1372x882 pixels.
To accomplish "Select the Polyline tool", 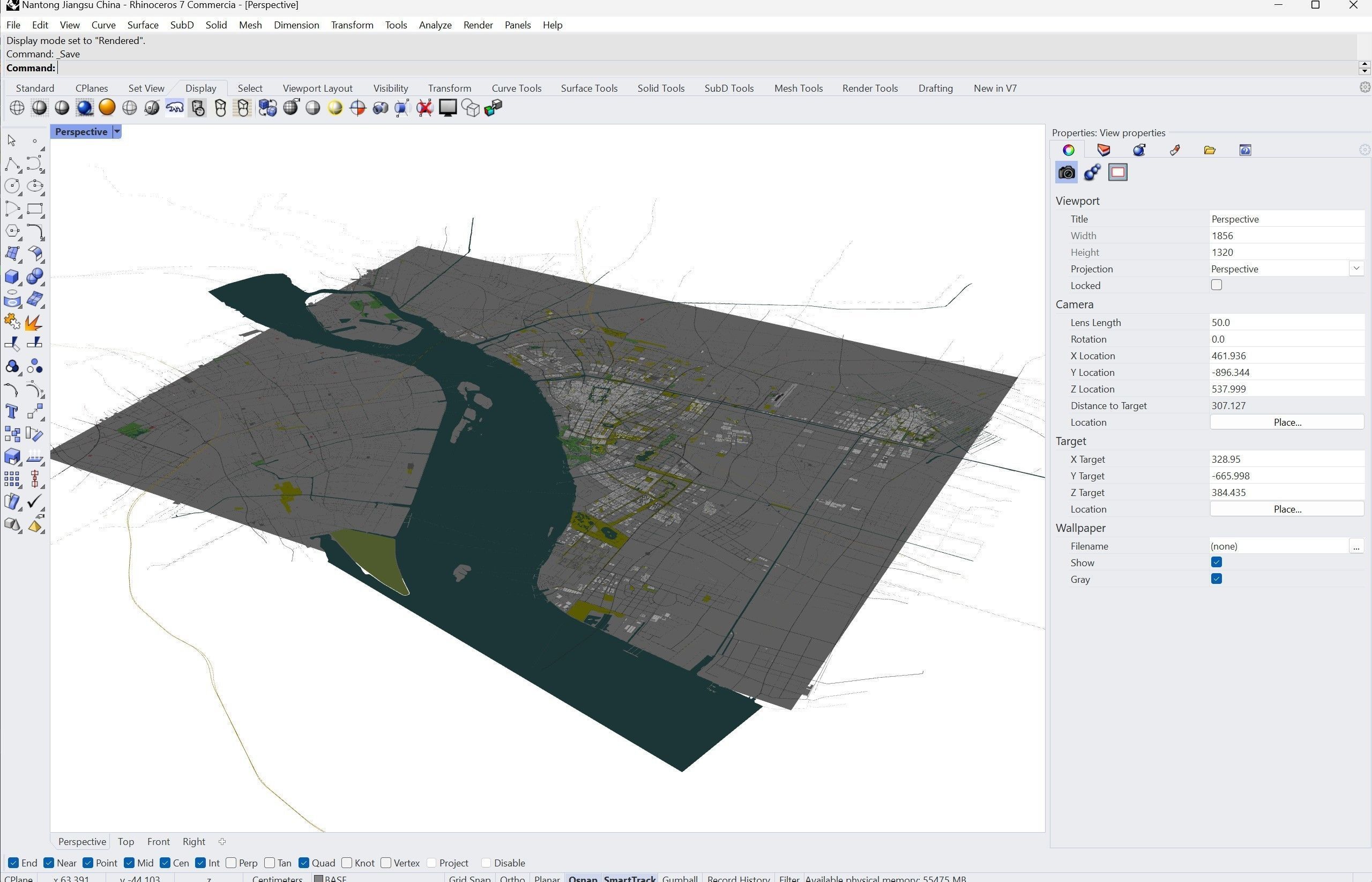I will tap(12, 165).
